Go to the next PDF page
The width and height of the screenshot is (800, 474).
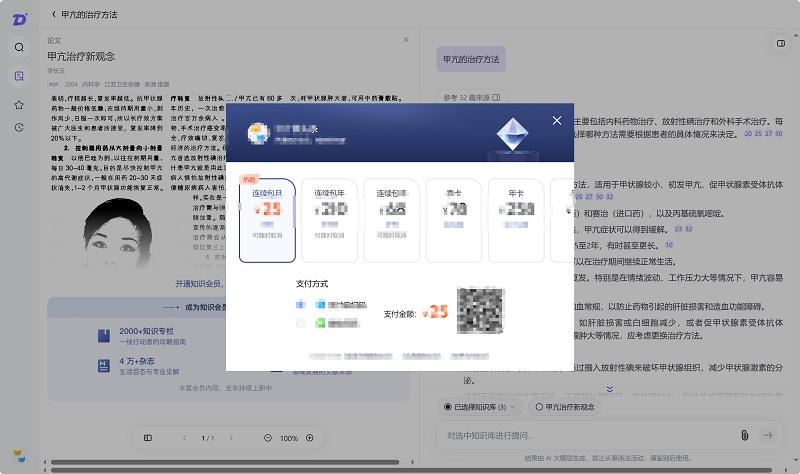231,438
